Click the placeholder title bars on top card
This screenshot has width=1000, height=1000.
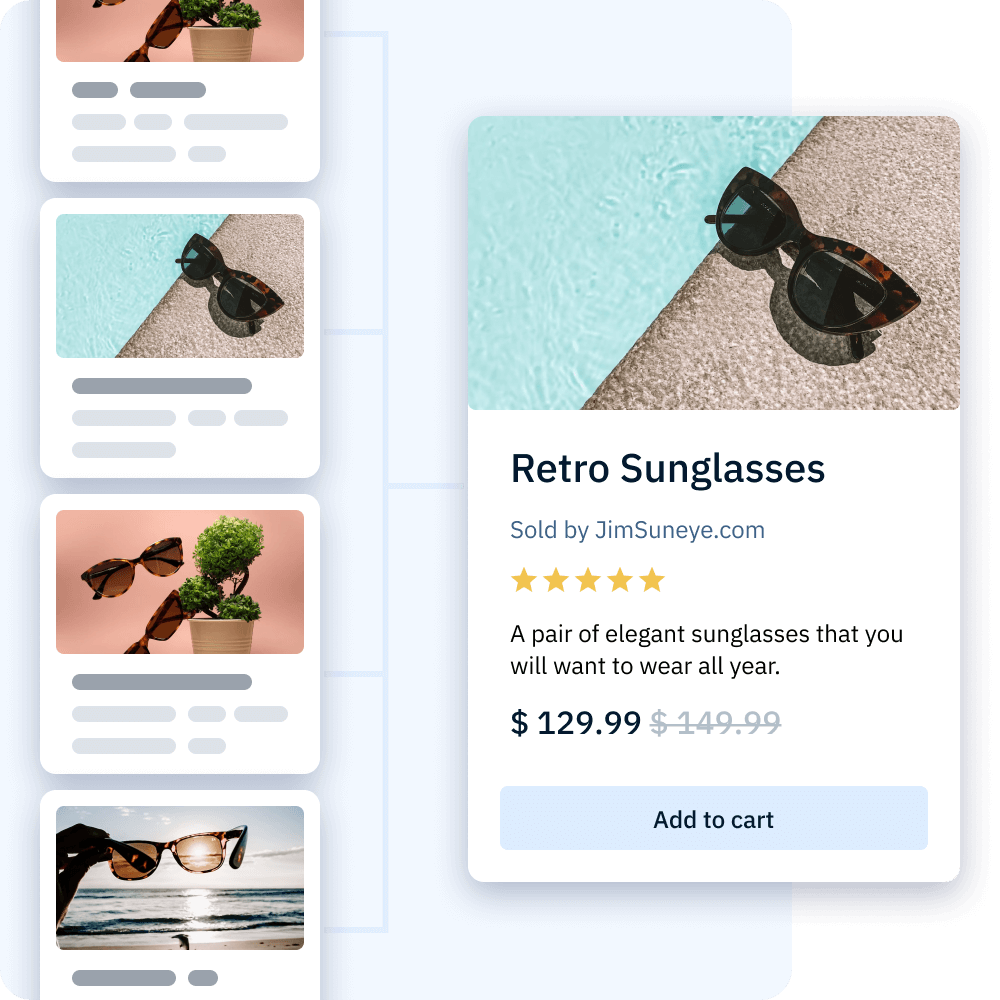[x=139, y=90]
